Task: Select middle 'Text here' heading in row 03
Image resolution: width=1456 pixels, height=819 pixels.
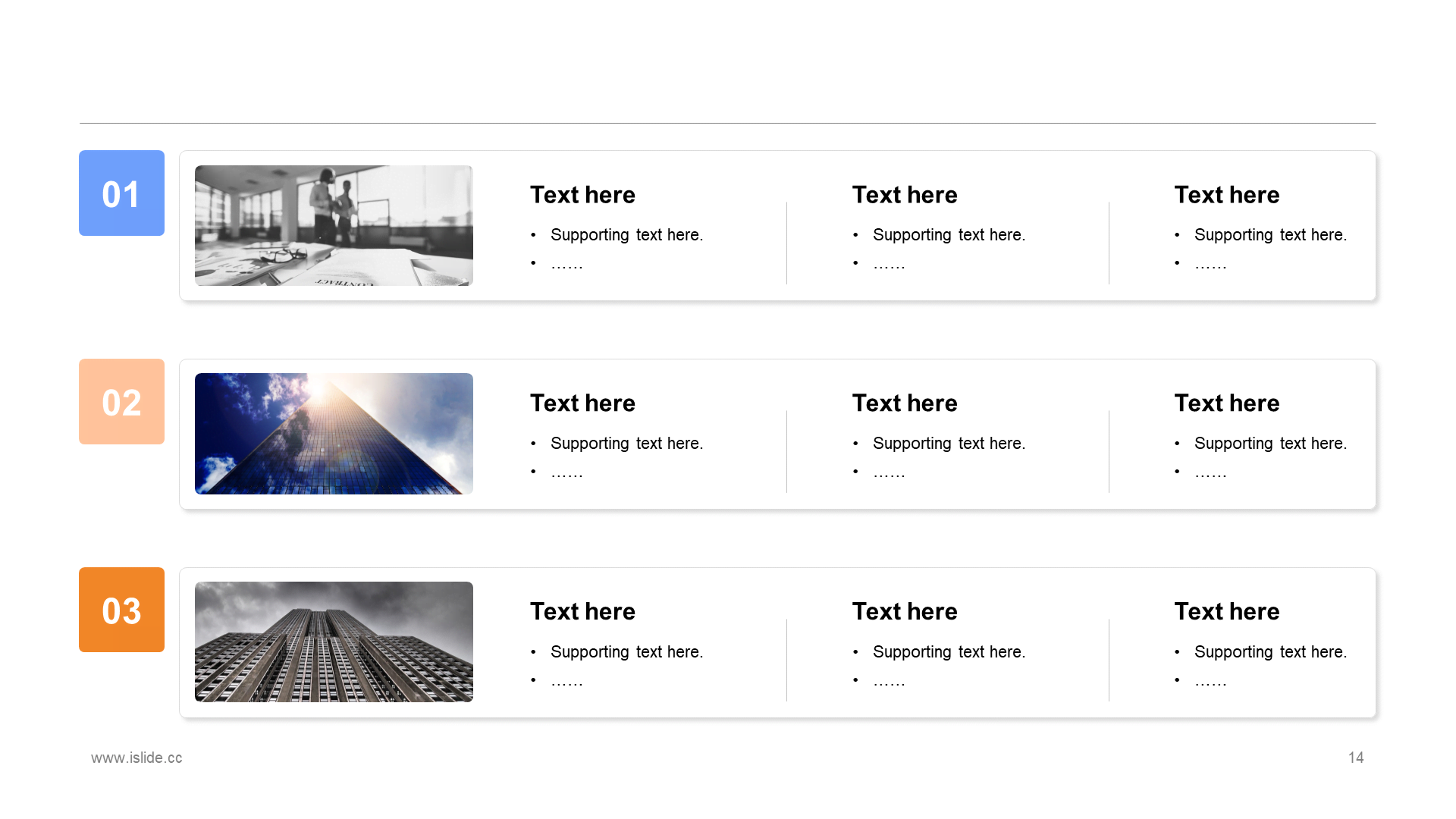Action: [x=905, y=612]
